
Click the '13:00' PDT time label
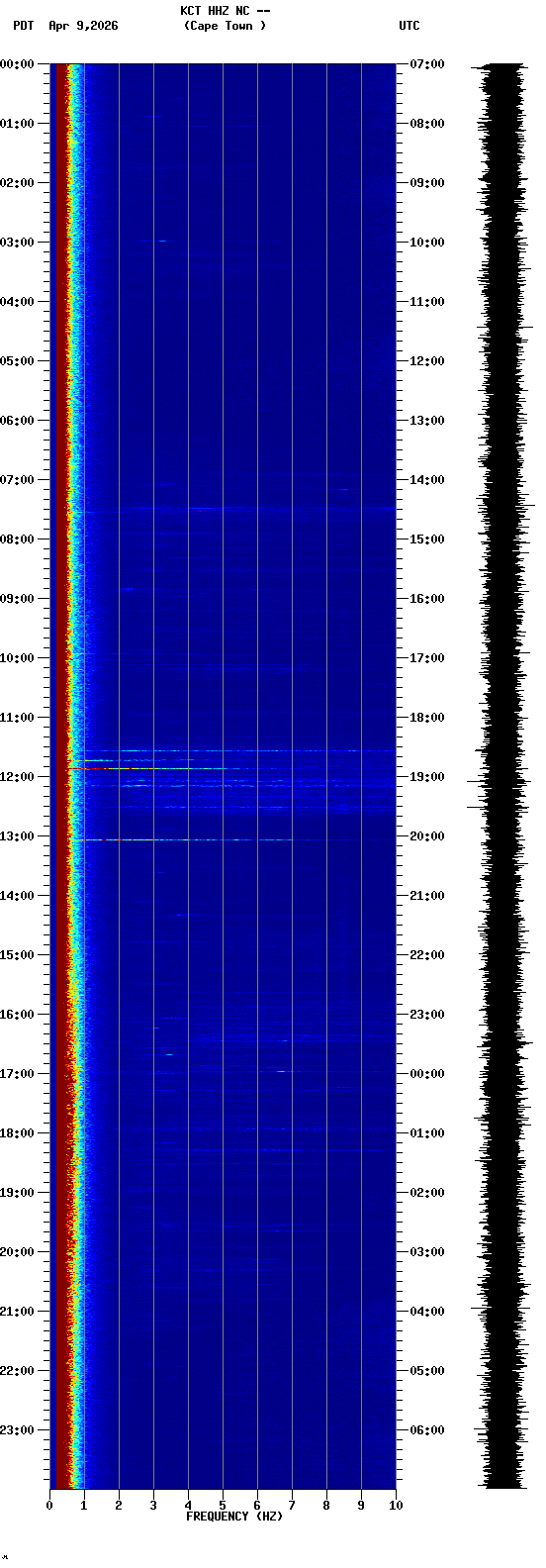pyautogui.click(x=17, y=836)
